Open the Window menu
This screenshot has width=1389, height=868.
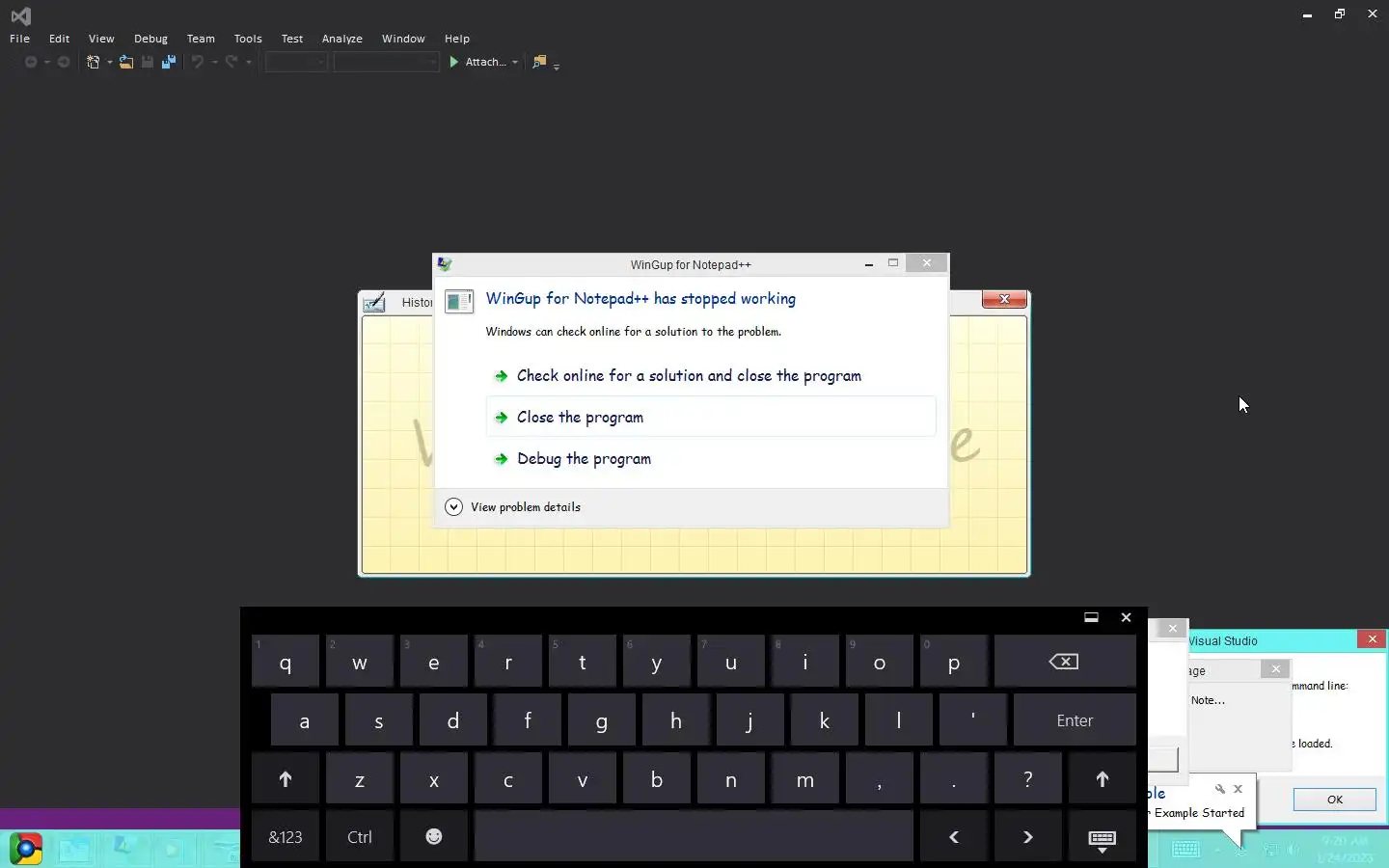(403, 39)
